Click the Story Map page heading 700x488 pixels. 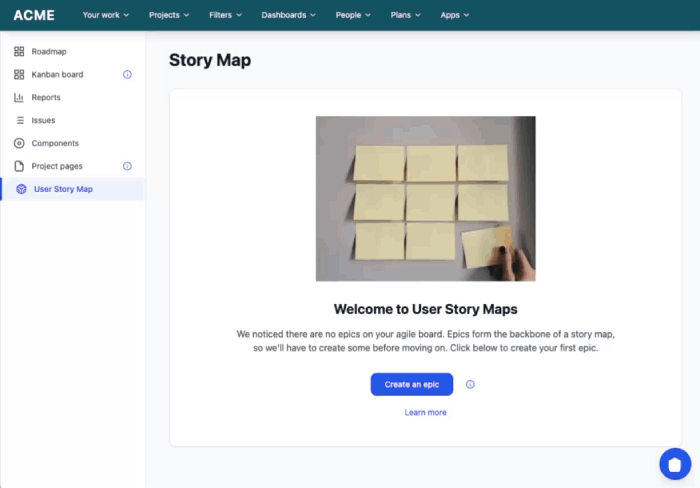point(210,60)
